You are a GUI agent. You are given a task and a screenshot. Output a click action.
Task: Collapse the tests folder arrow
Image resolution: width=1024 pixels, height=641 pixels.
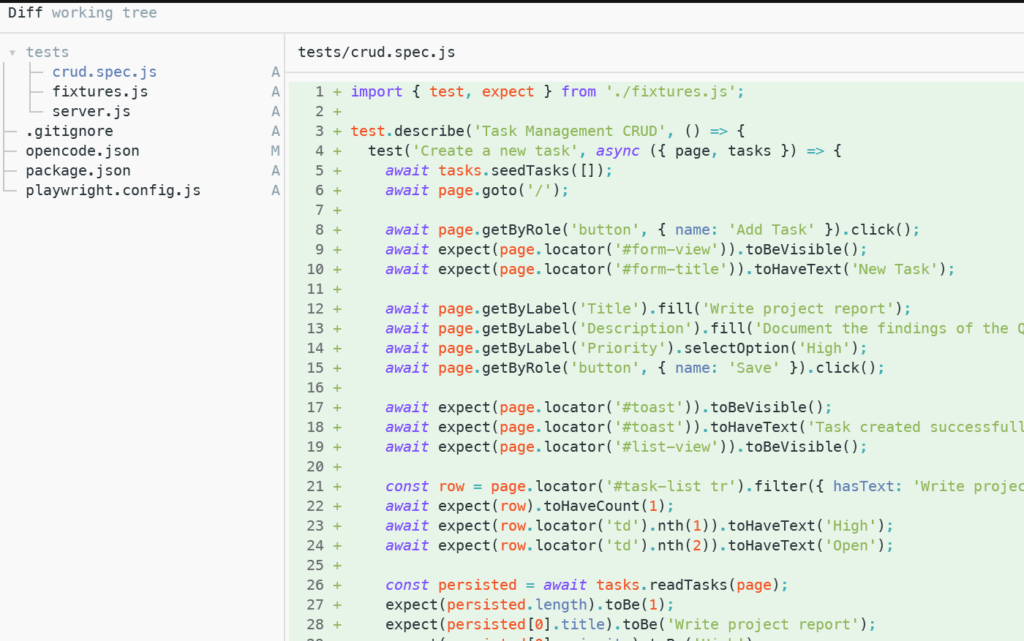pos(12,52)
